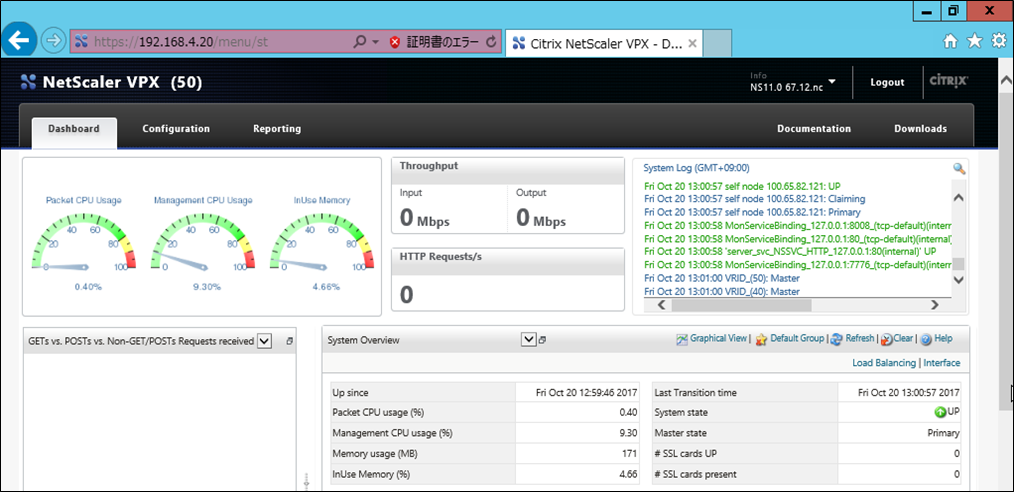The height and width of the screenshot is (492, 1014).
Task: Click the green UP system state icon
Action: coord(940,412)
